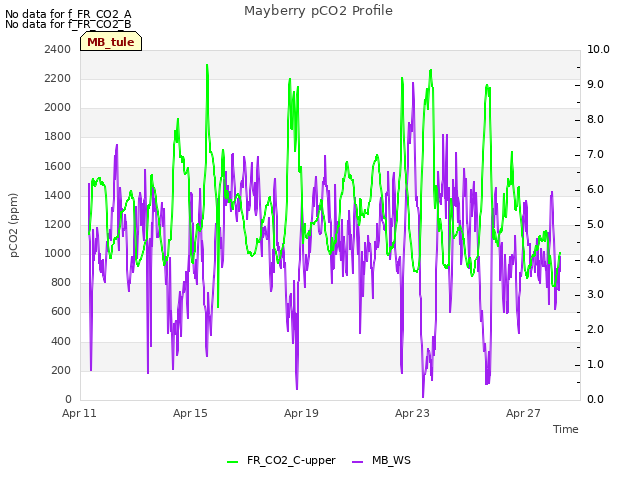The width and height of the screenshot is (640, 480).
Task: Click the 5.0 right axis value
Action: [595, 224]
